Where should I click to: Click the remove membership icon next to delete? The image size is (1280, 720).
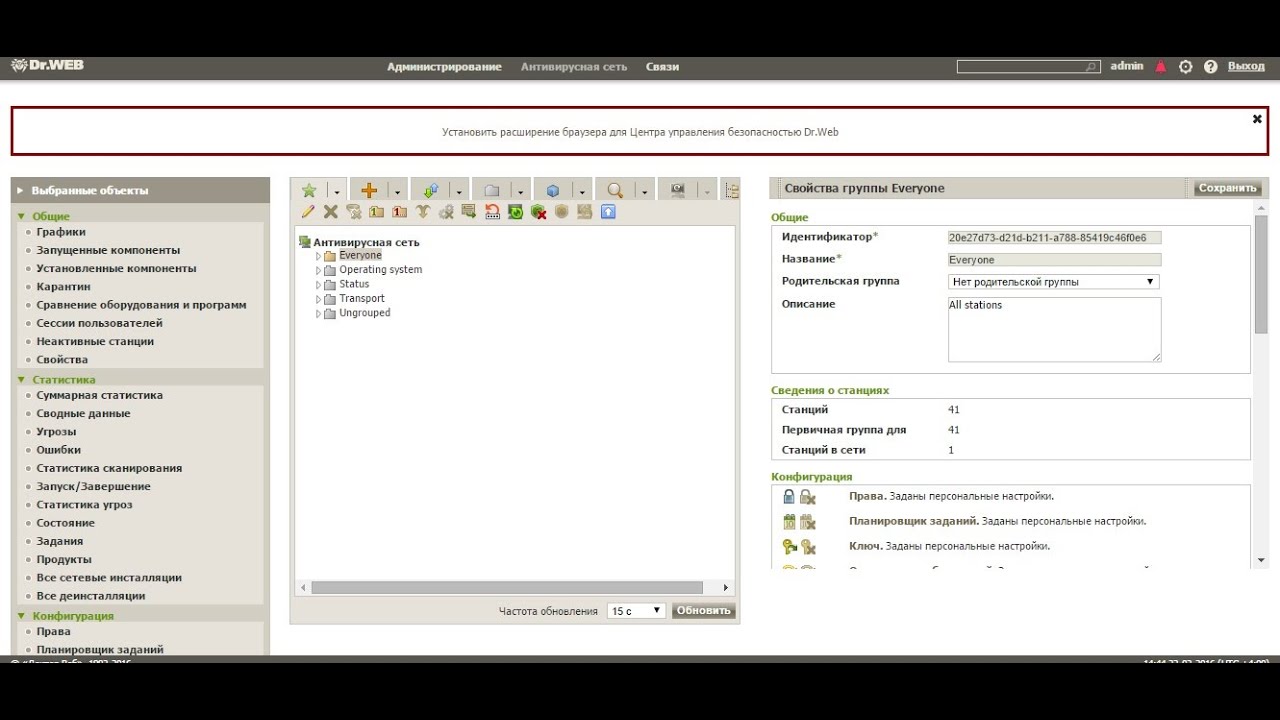354,211
